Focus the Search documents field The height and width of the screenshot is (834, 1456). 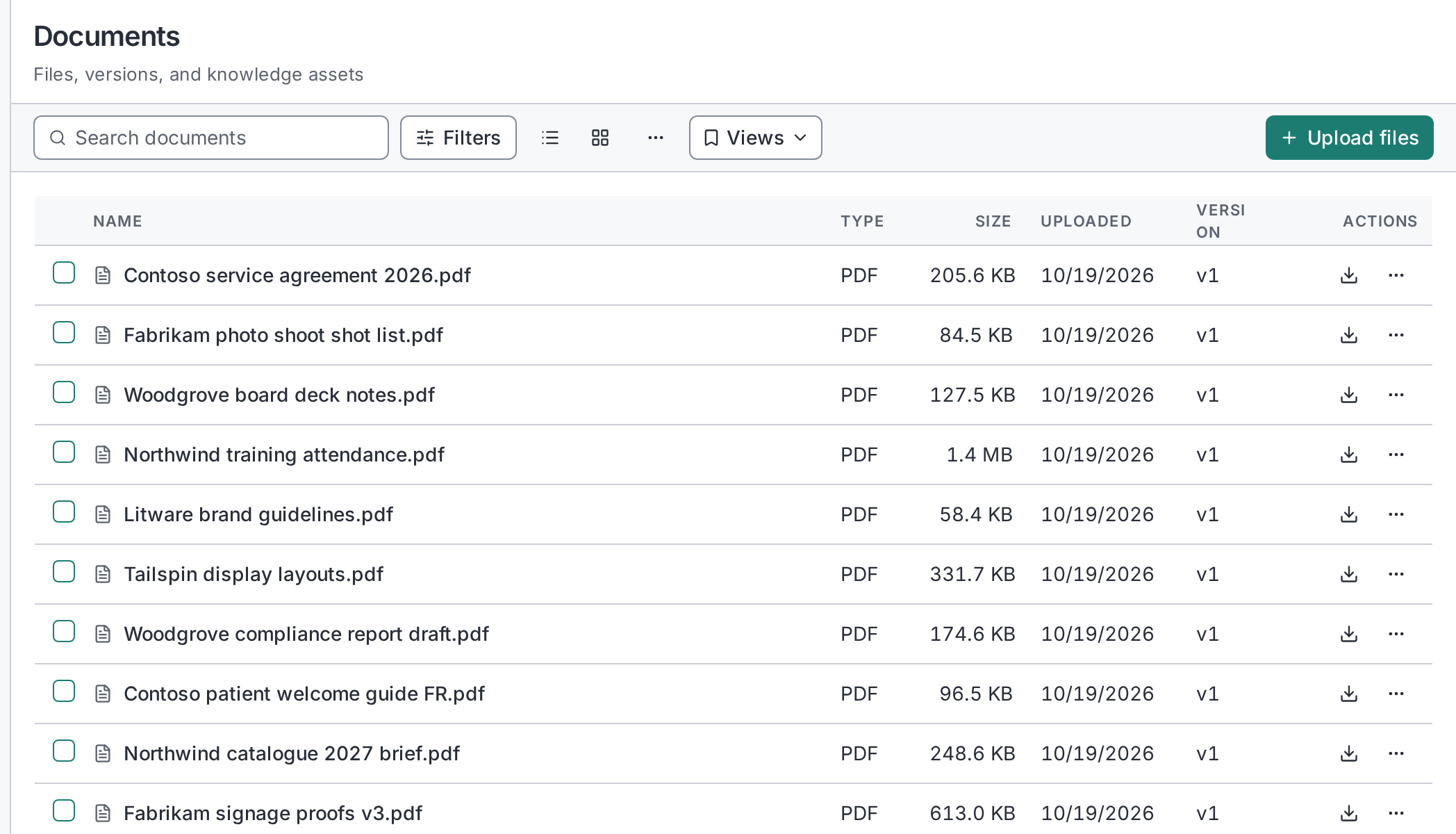[x=211, y=138]
